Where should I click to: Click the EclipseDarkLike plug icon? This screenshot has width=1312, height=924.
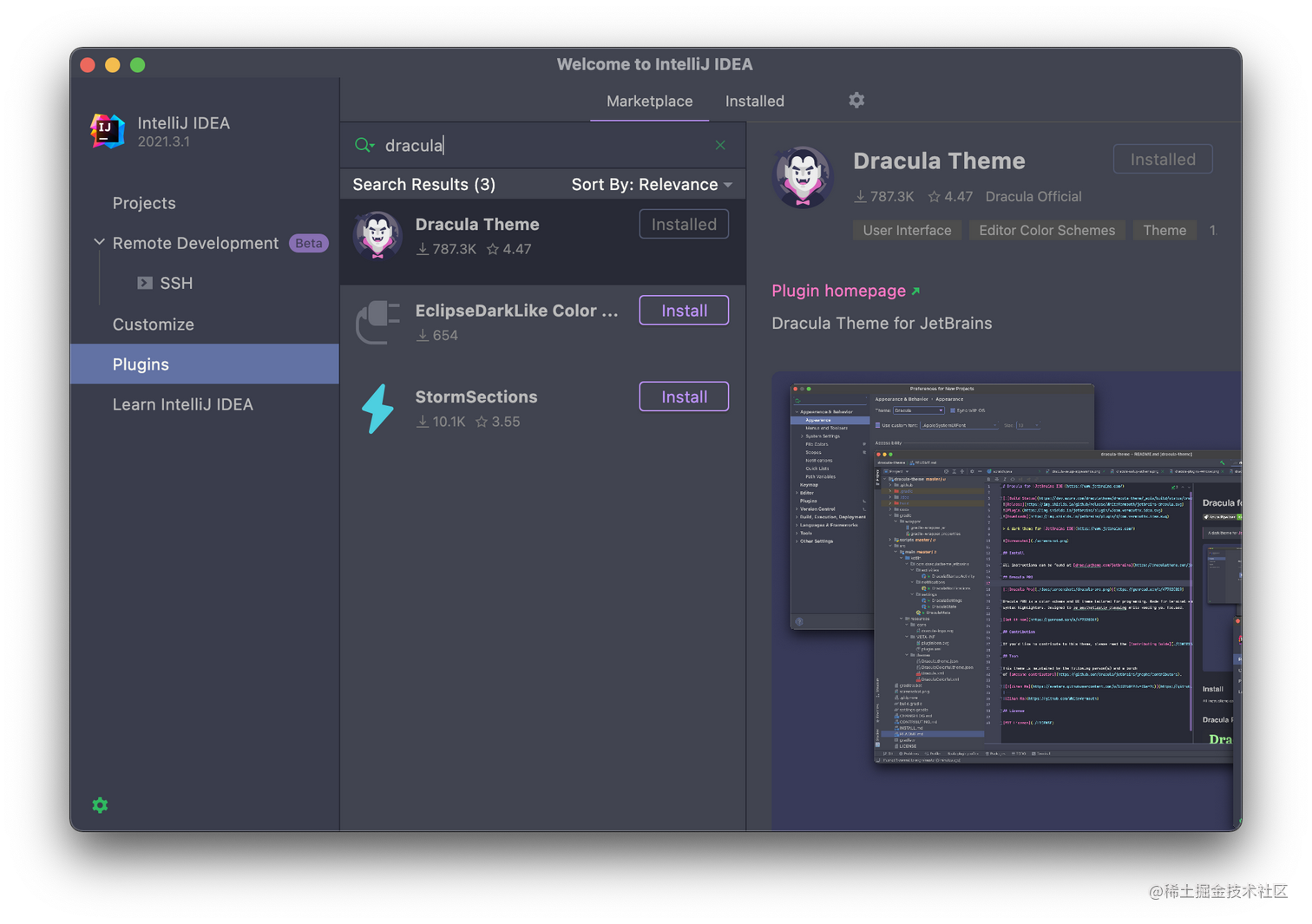(x=377, y=322)
